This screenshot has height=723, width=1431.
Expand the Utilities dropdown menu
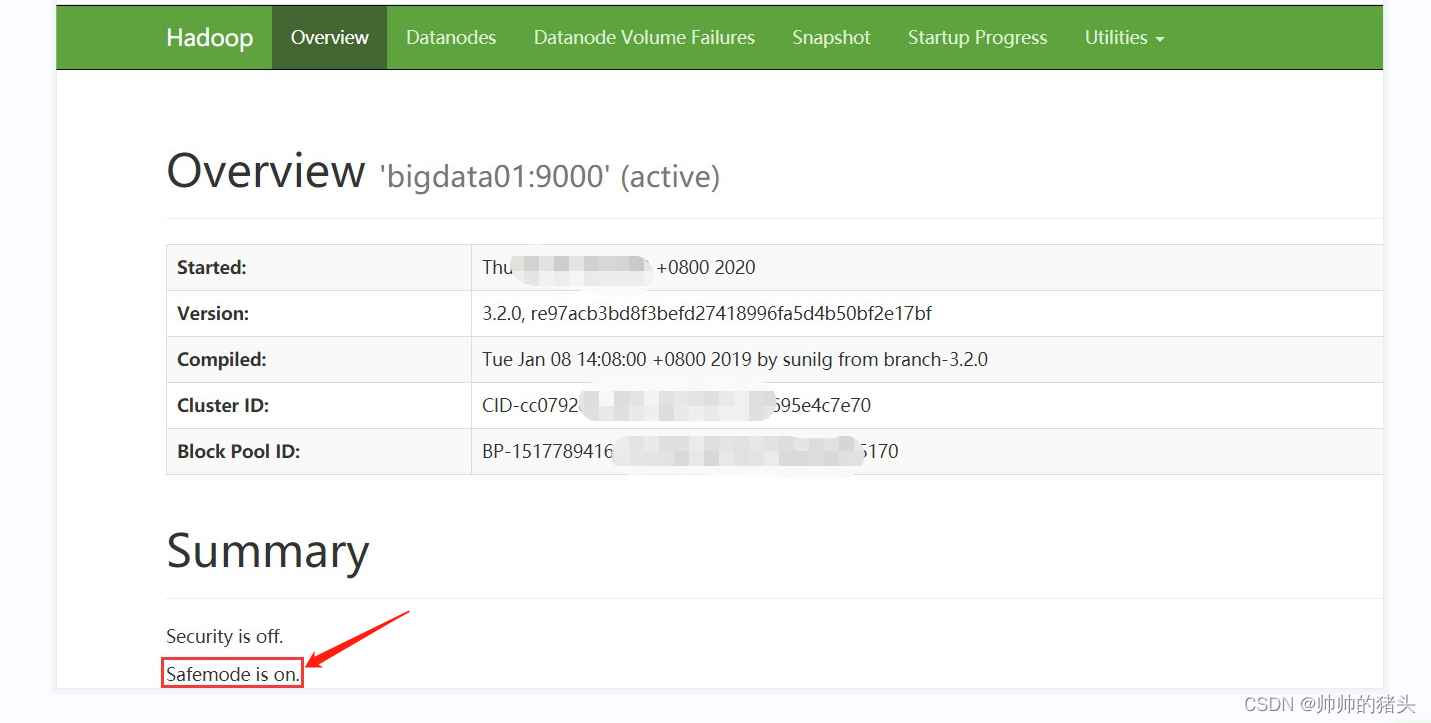click(x=1124, y=37)
